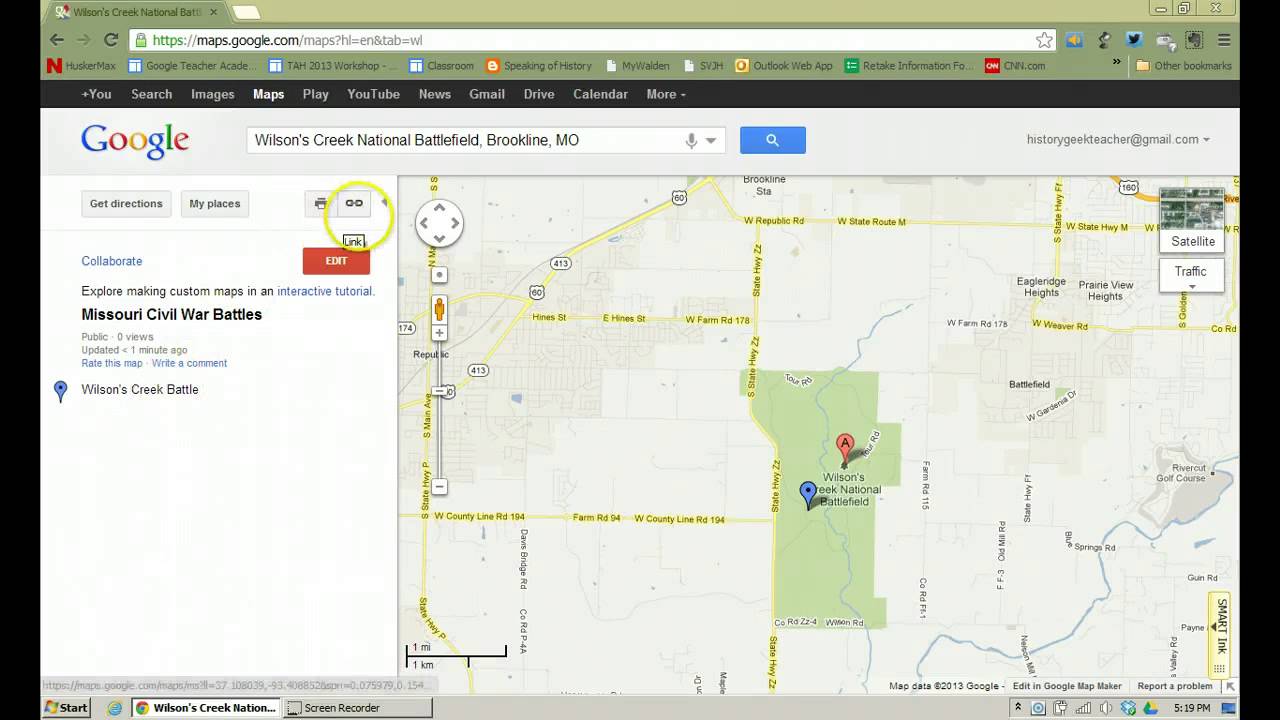
Task: Open Calendar in Google bar
Action: pyautogui.click(x=600, y=94)
